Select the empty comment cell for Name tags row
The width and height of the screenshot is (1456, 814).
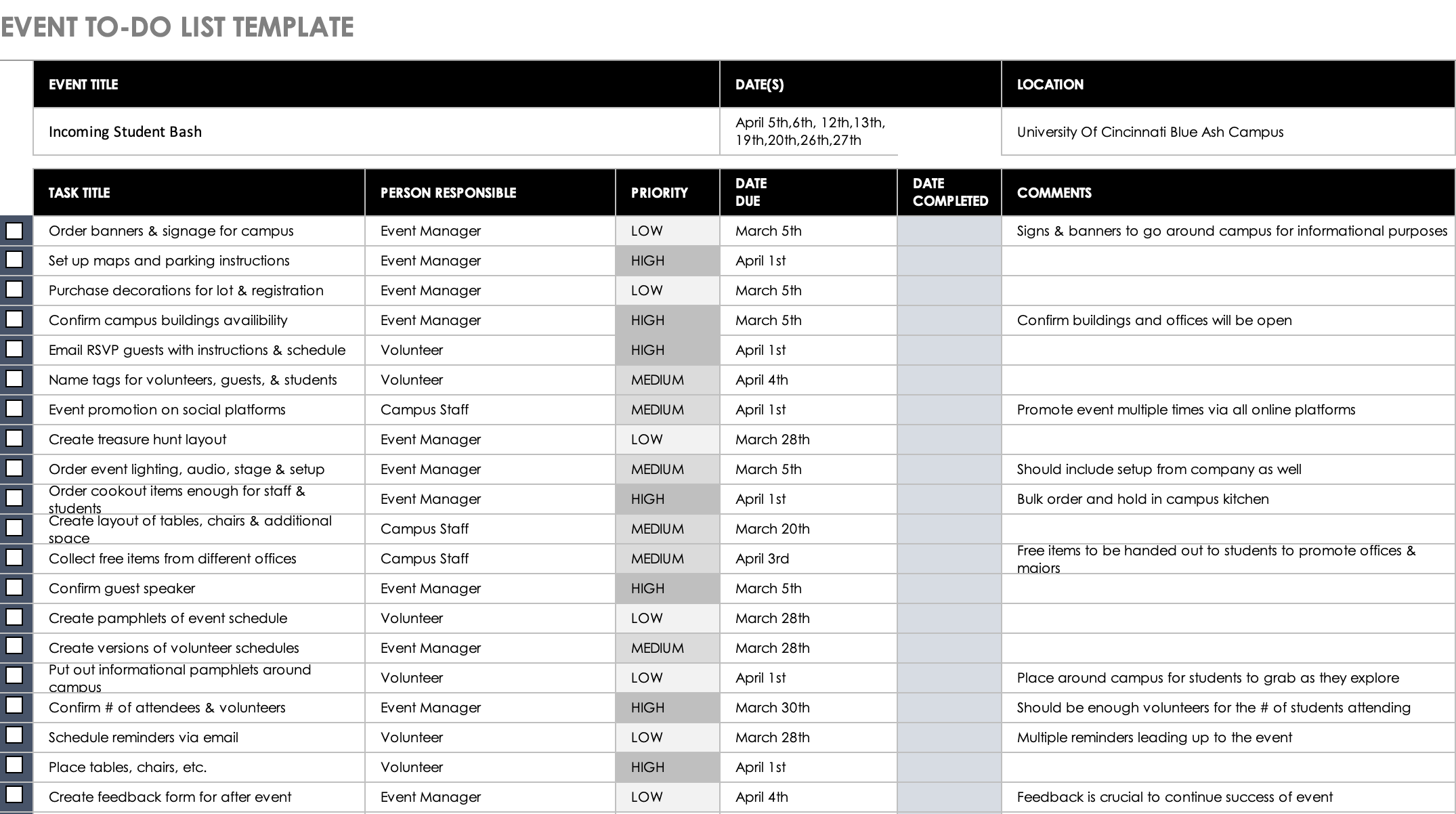(1228, 380)
